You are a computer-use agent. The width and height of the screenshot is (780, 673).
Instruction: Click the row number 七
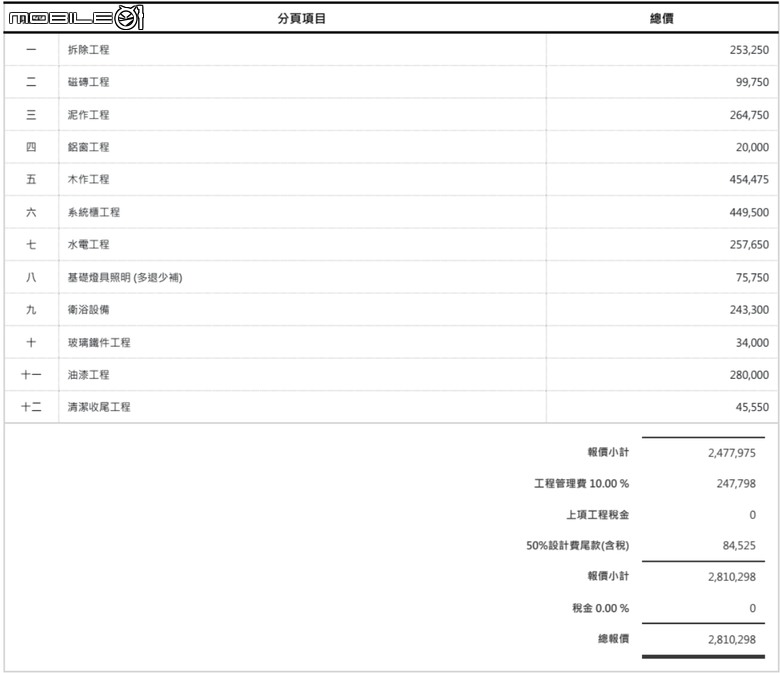point(31,245)
